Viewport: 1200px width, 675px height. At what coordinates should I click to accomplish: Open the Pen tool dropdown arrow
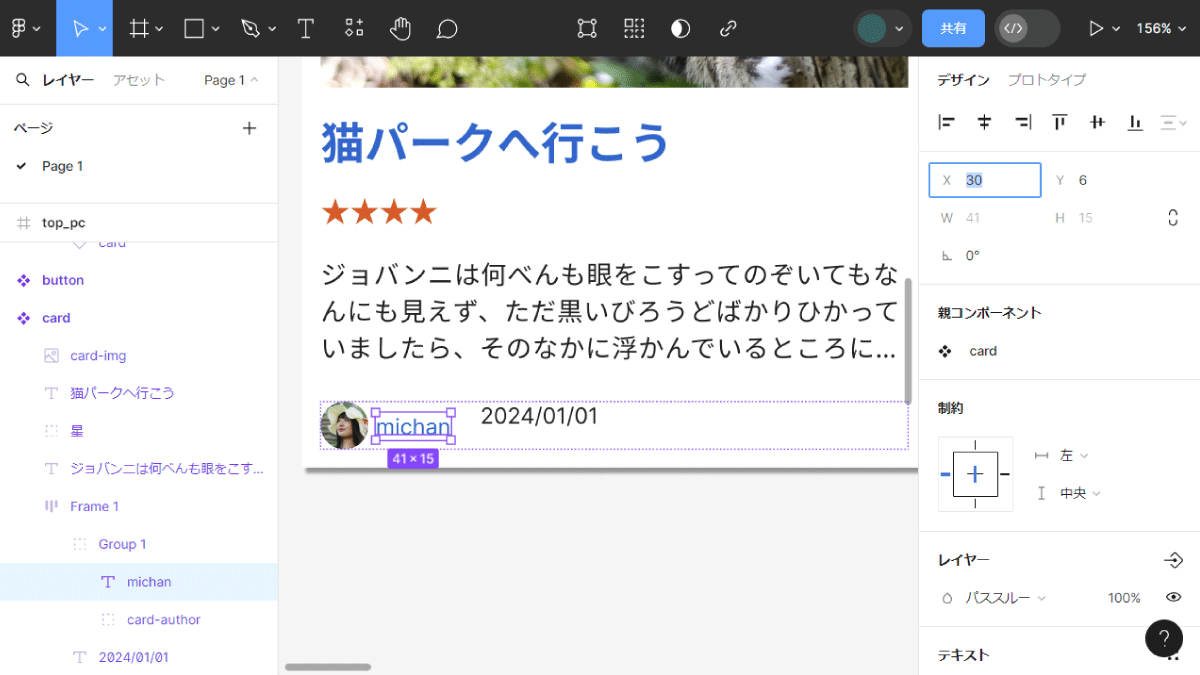272,29
